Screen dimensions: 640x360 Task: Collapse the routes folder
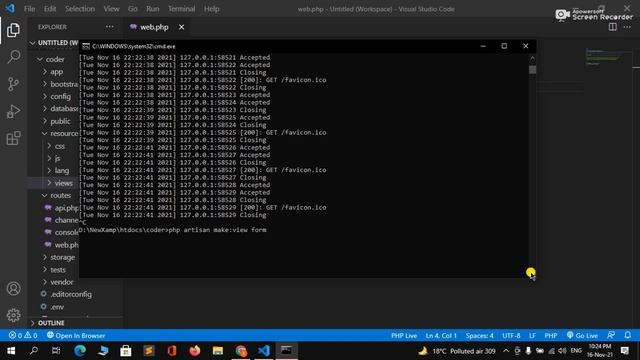[60, 196]
